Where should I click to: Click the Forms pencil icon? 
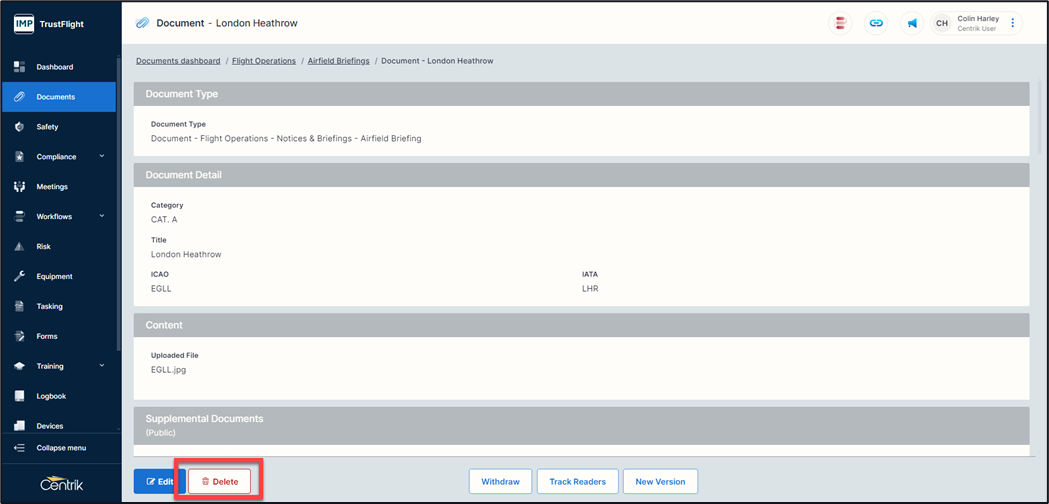pos(19,336)
